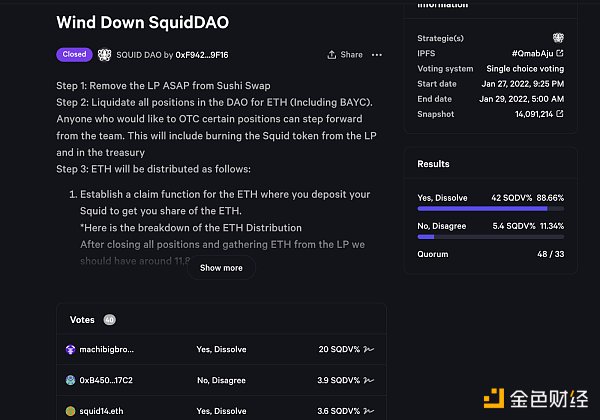The width and height of the screenshot is (600, 420).
Task: View signature icon for 0xB450 vote
Action: pos(367,381)
